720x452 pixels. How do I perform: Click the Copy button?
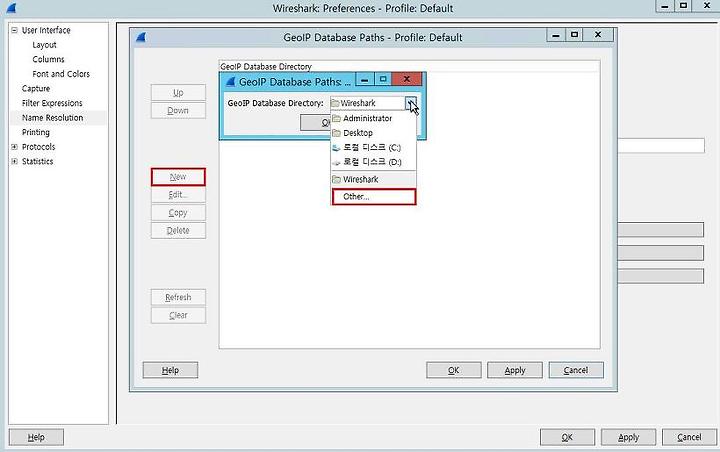[178, 213]
